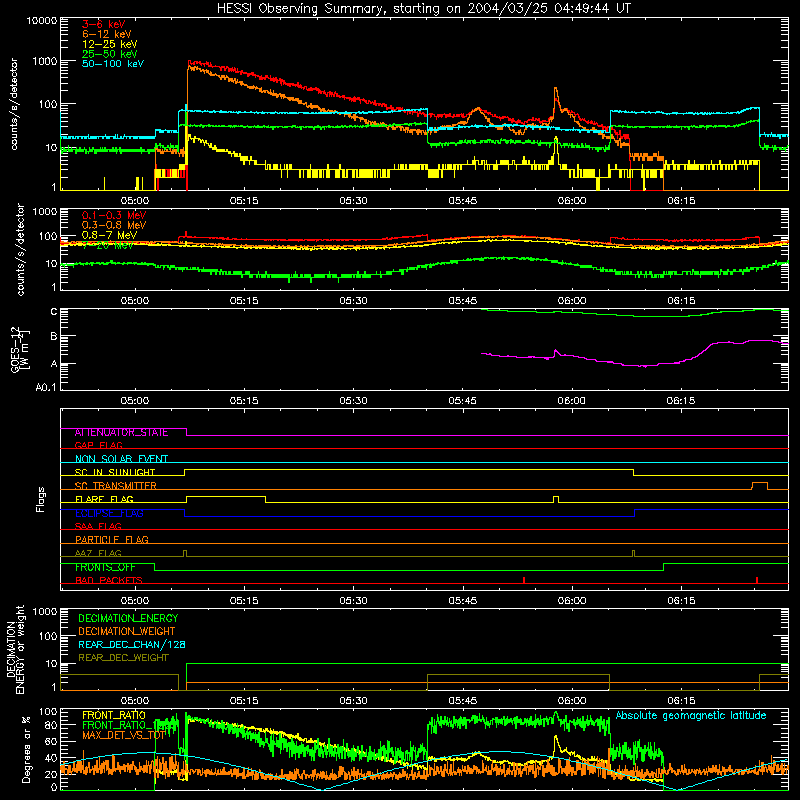
Task: Click the DECIMATION_ENERGY legend label
Action: (128, 618)
